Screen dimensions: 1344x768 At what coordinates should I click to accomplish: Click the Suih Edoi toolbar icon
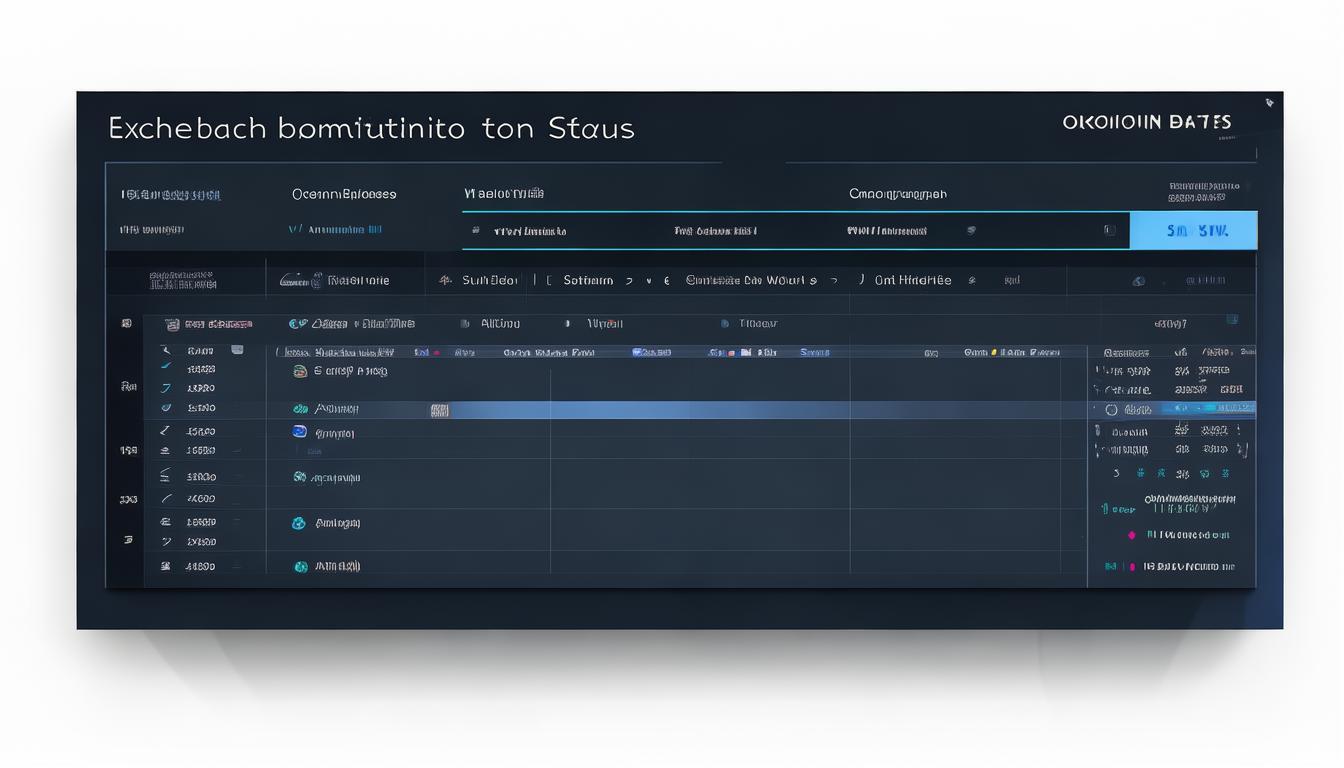coord(446,281)
